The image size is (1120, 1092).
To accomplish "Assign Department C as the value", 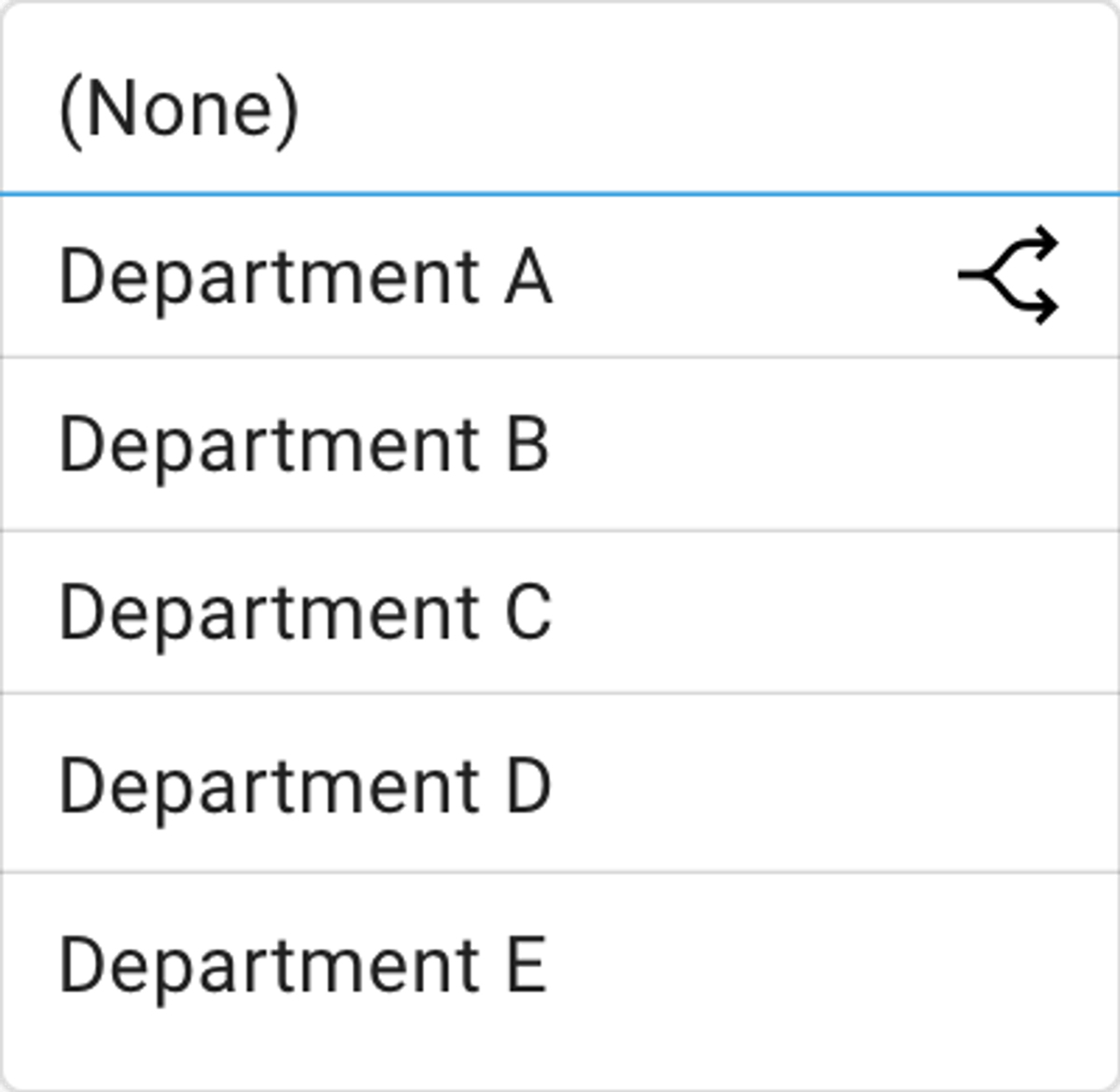I will click(x=560, y=612).
